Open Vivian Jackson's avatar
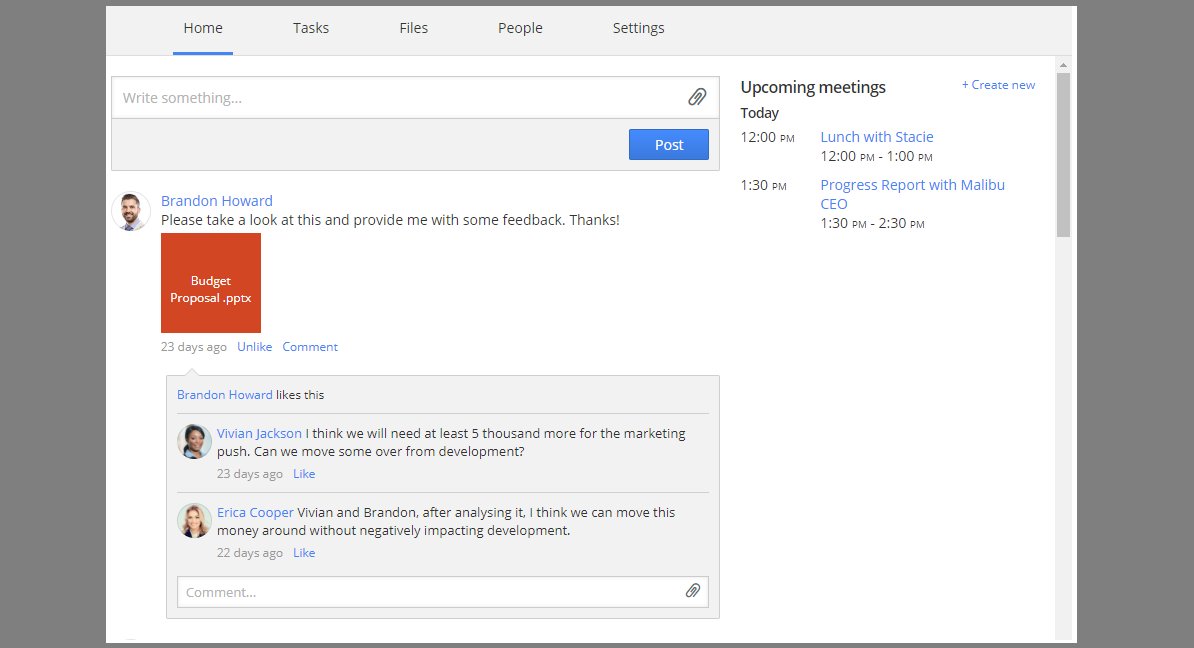 click(194, 442)
